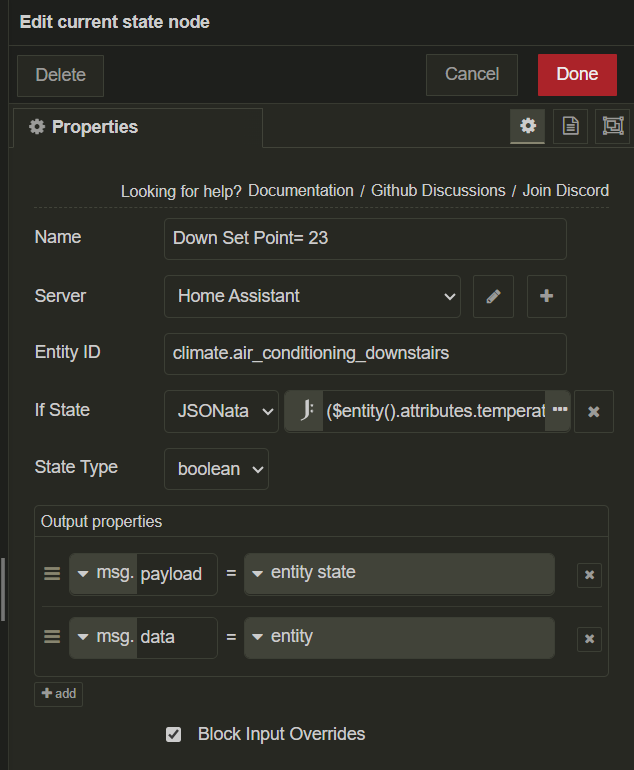Clear the If State condition

(594, 411)
